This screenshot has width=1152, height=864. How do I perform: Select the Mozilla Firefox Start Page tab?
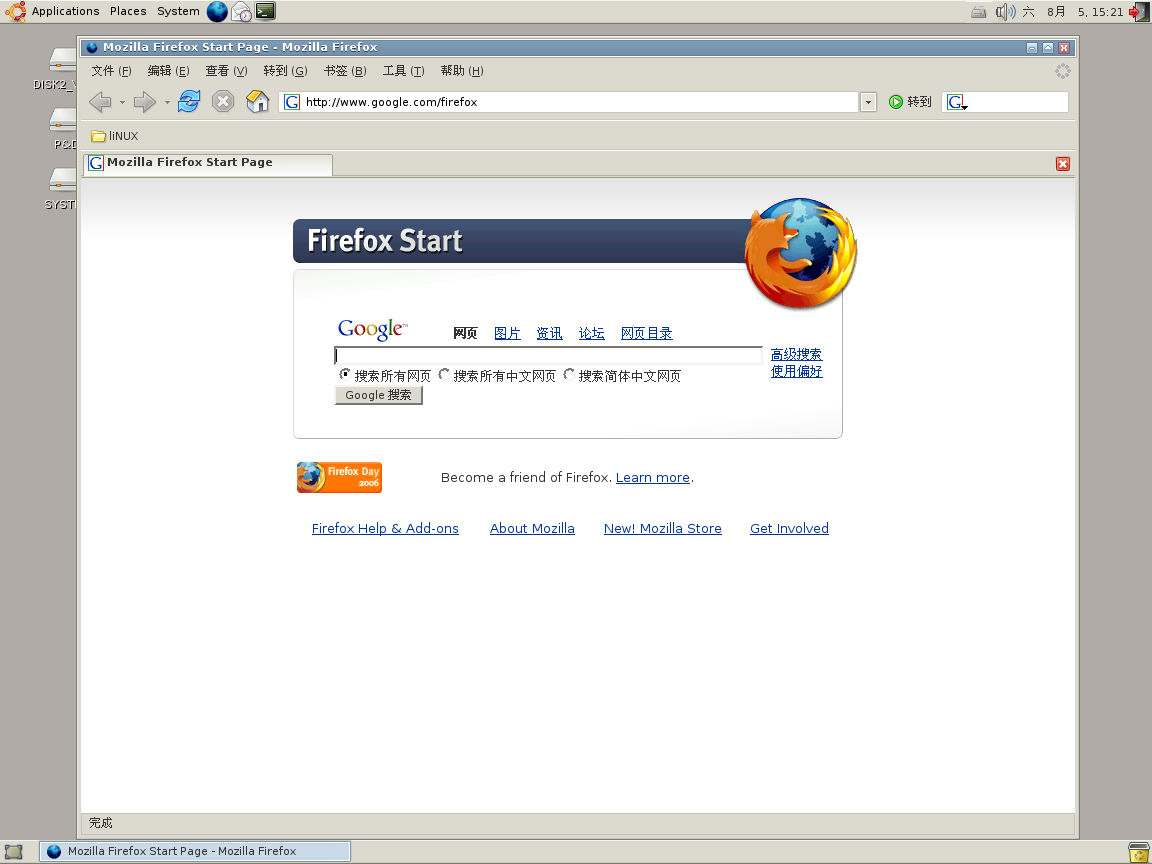208,163
